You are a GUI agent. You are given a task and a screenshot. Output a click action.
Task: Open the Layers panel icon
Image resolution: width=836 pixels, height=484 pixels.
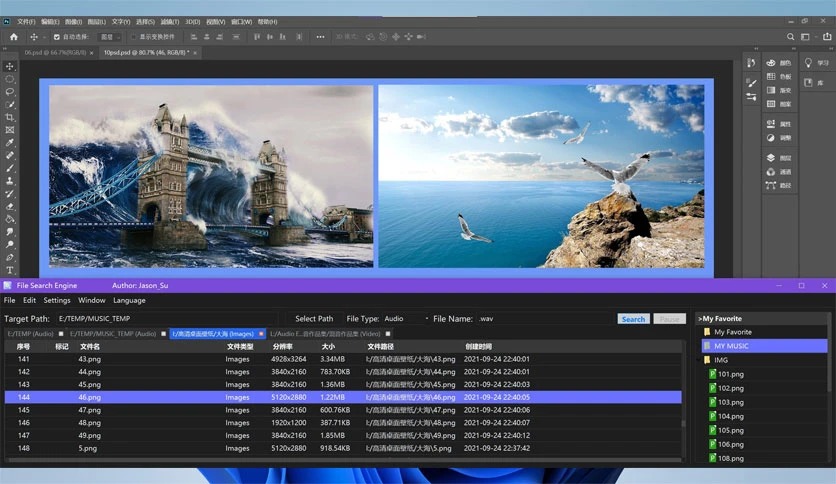point(770,158)
